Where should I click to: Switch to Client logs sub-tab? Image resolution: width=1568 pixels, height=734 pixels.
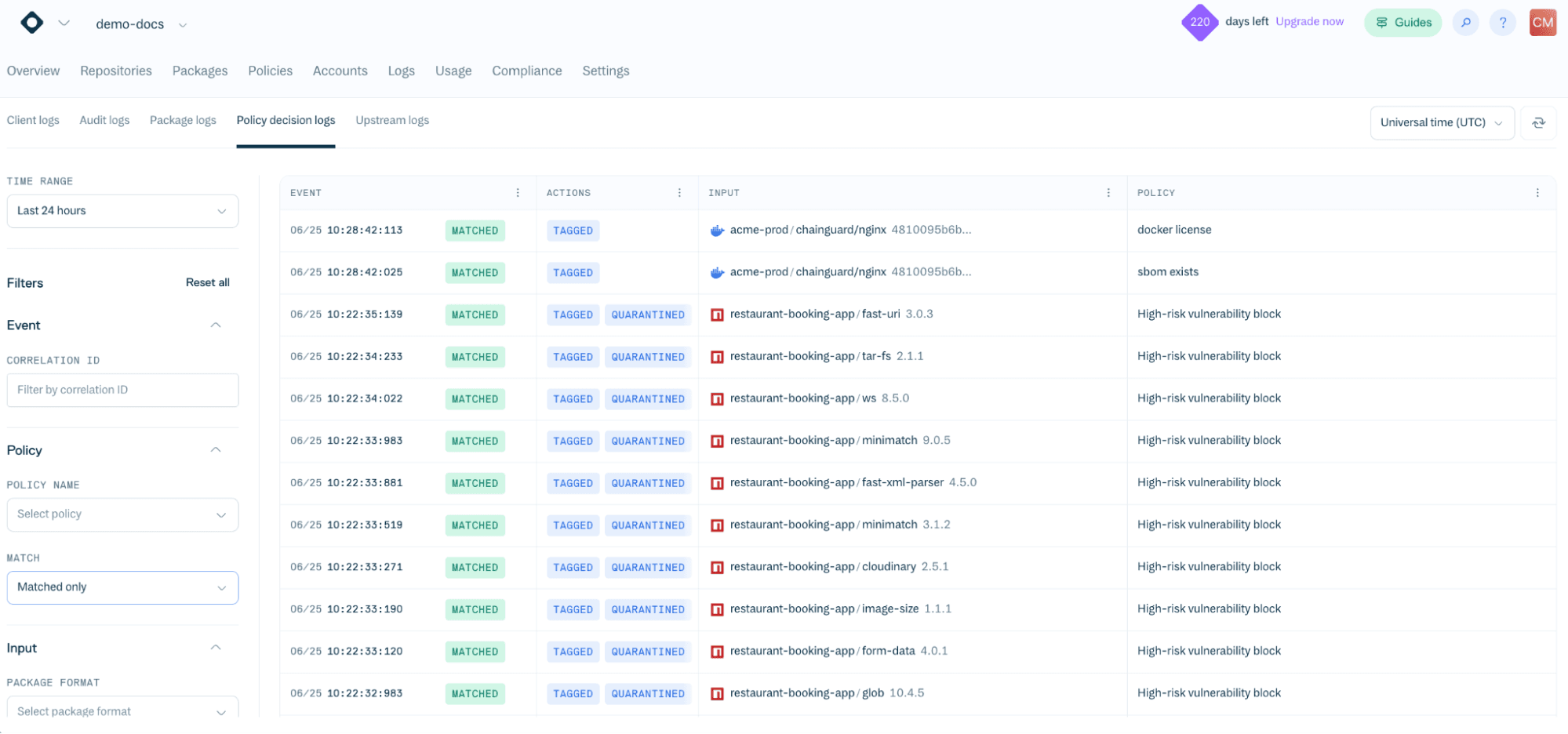tap(33, 120)
